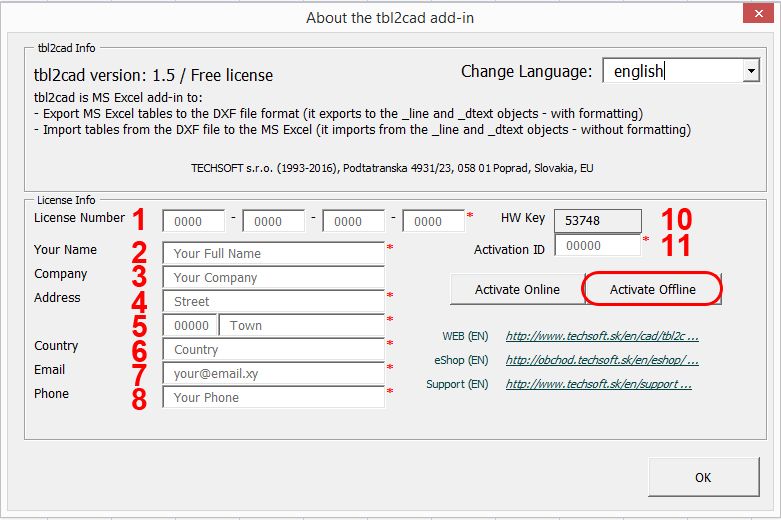Viewport: 781px width, 520px height.
Task: Confirm the dialog with OK button
Action: 703,478
